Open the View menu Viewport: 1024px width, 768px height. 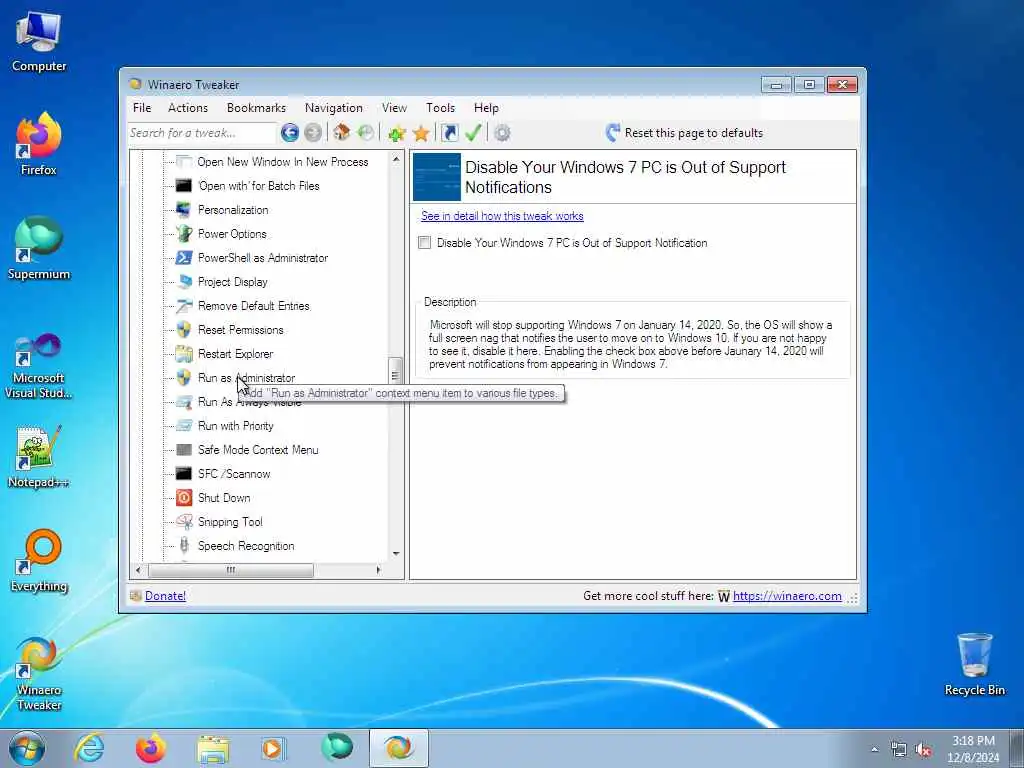coord(394,108)
